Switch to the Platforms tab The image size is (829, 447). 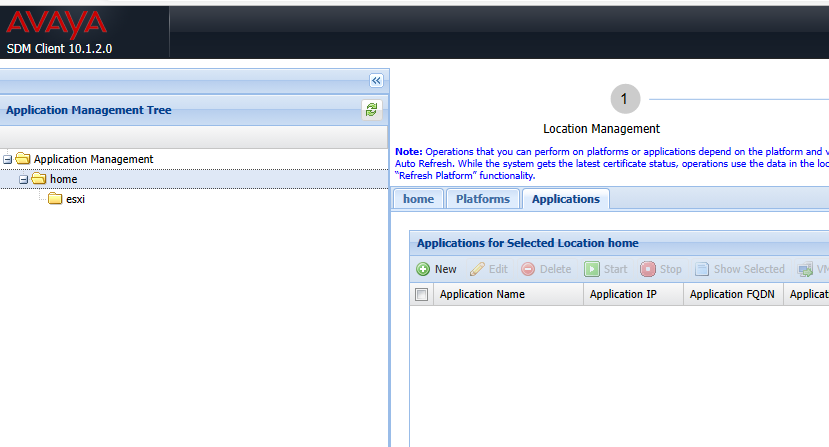point(482,199)
